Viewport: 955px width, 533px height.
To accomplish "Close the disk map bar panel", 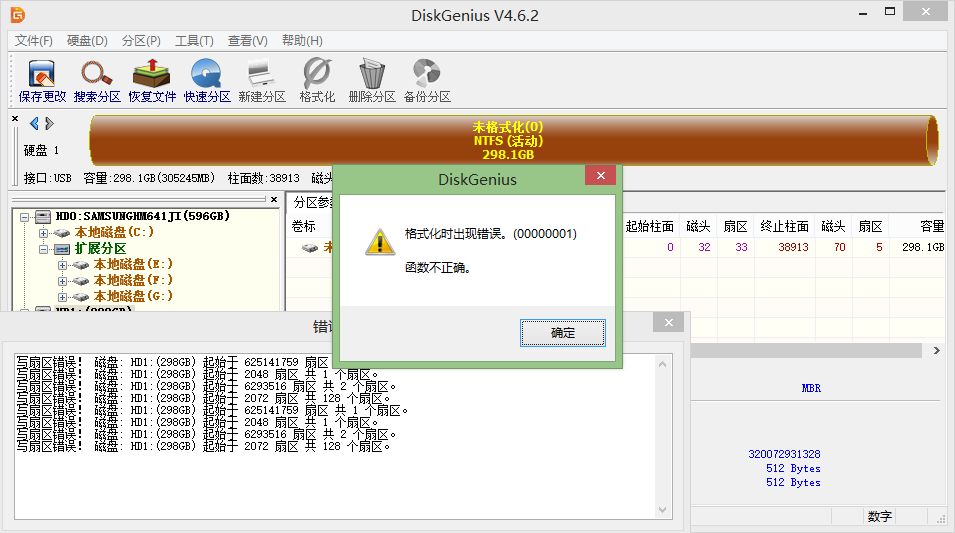I will coord(15,119).
